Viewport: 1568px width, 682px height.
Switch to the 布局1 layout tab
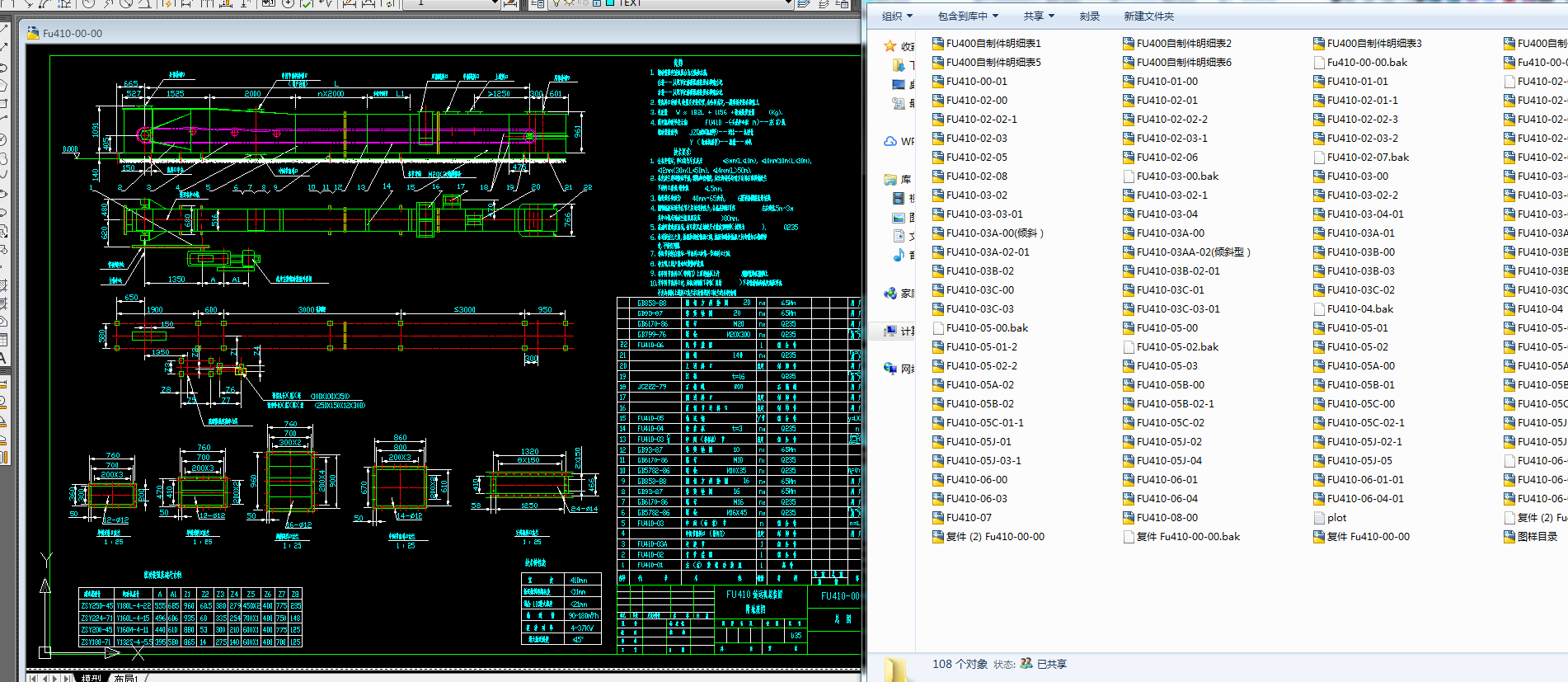(126, 677)
